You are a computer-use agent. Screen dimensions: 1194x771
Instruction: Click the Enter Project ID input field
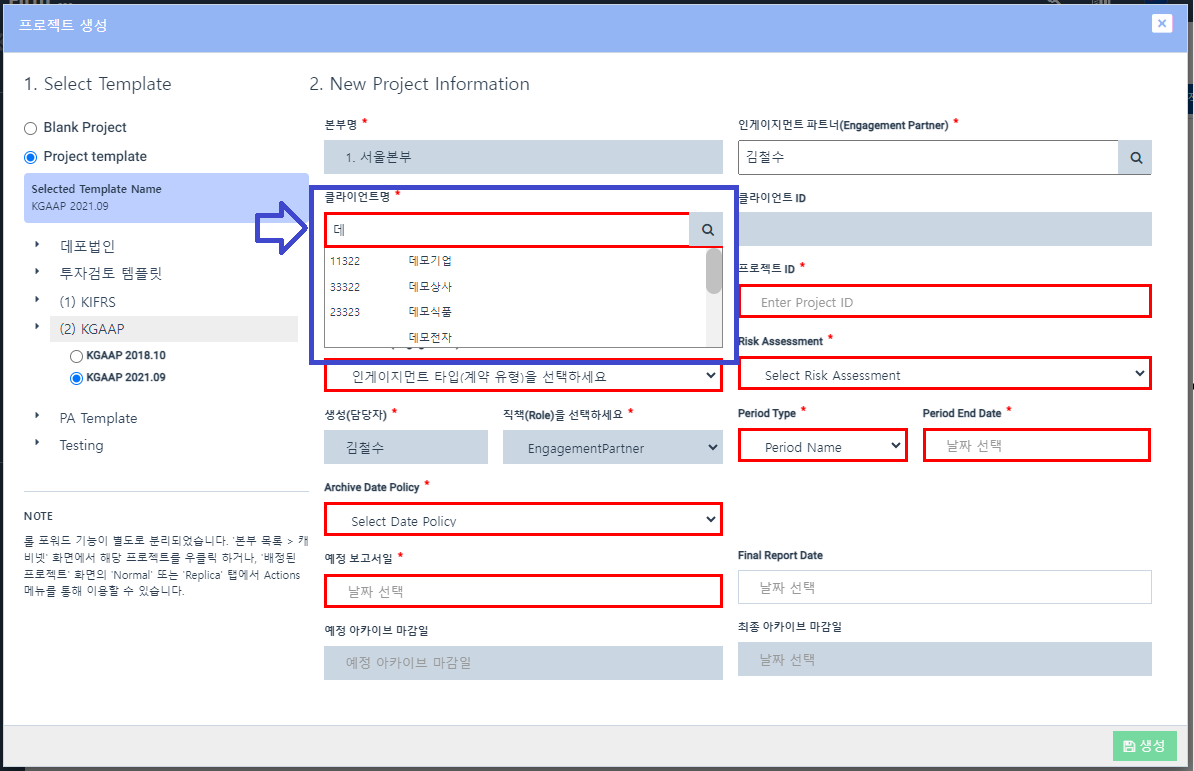tap(944, 301)
